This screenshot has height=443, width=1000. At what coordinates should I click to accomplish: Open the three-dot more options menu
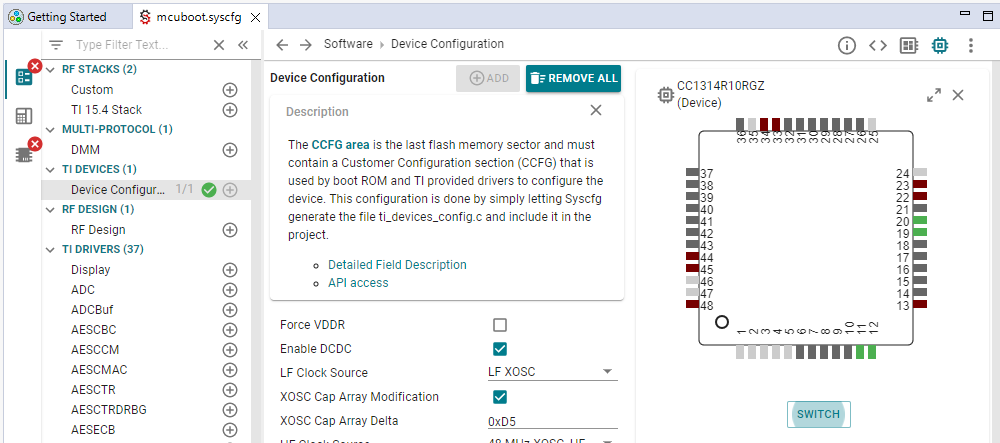pos(970,45)
